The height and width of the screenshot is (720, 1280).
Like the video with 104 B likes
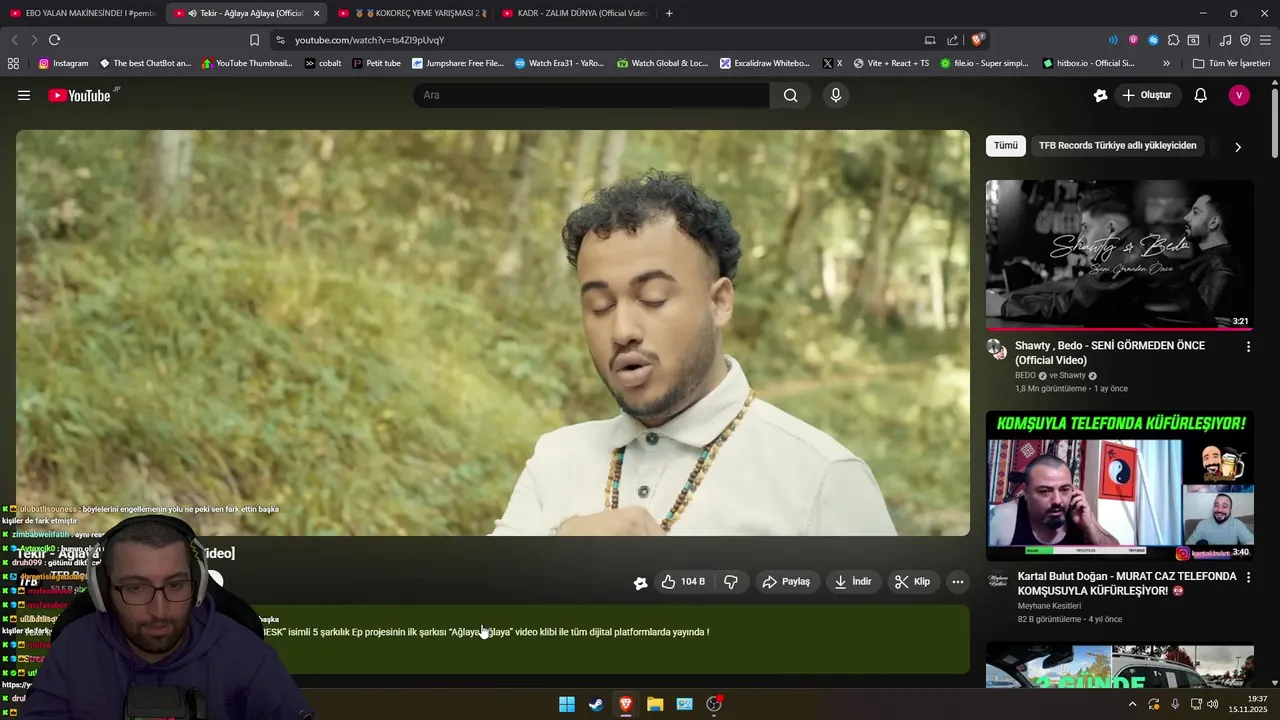(x=683, y=582)
